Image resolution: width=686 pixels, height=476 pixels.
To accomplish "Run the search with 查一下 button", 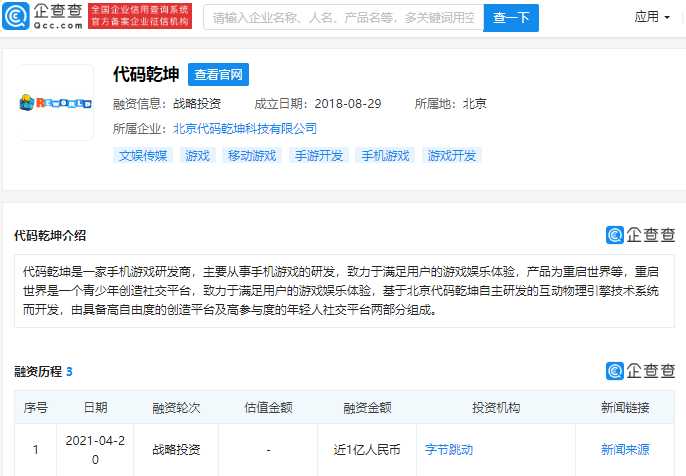I will (x=511, y=18).
